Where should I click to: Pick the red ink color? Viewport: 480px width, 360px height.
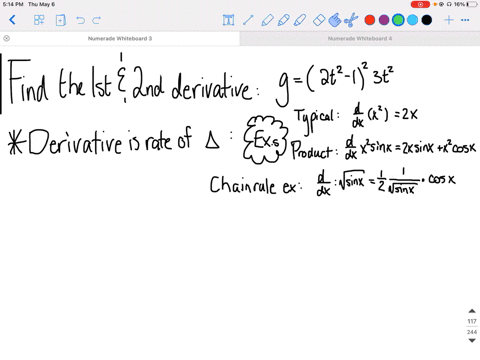coord(370,20)
